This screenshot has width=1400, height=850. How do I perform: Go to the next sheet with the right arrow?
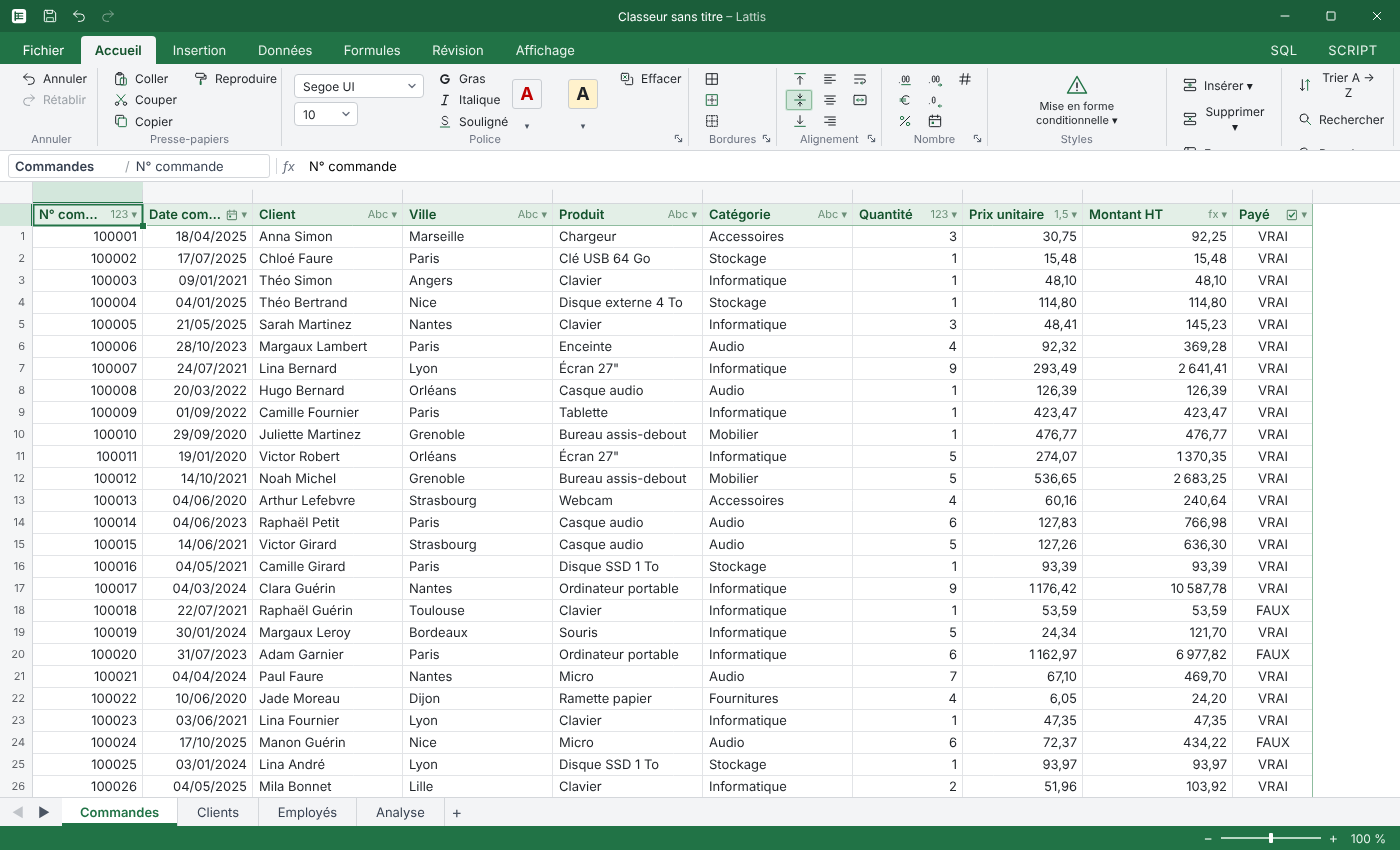(x=44, y=813)
